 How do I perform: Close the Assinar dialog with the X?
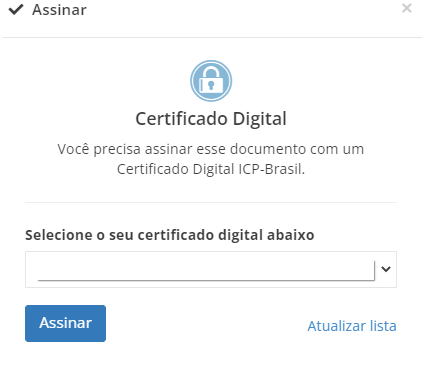(x=407, y=8)
